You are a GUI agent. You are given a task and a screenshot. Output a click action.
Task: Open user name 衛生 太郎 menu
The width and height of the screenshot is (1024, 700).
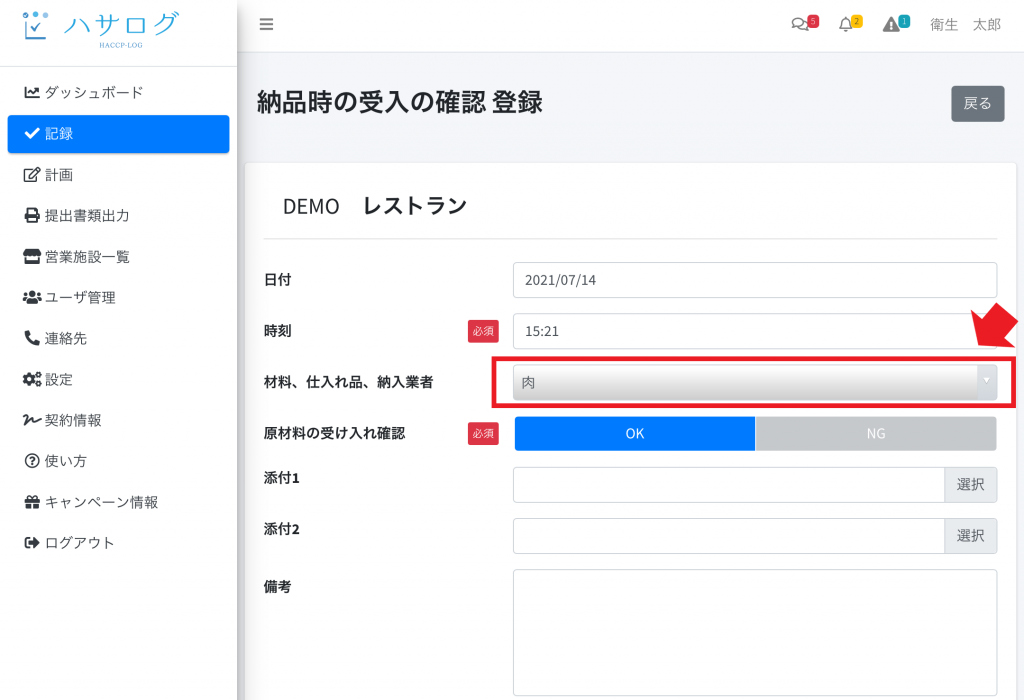(x=965, y=25)
